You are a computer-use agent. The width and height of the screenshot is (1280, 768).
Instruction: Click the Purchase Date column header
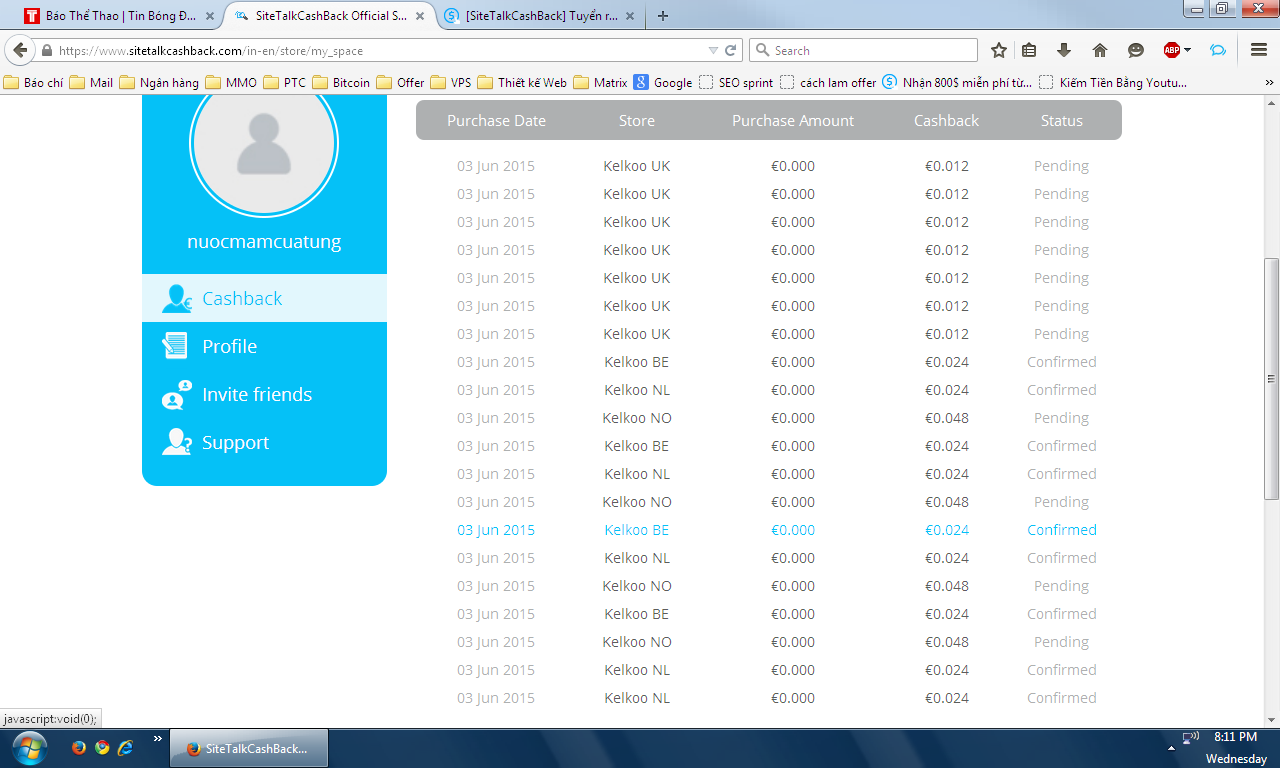(x=496, y=120)
